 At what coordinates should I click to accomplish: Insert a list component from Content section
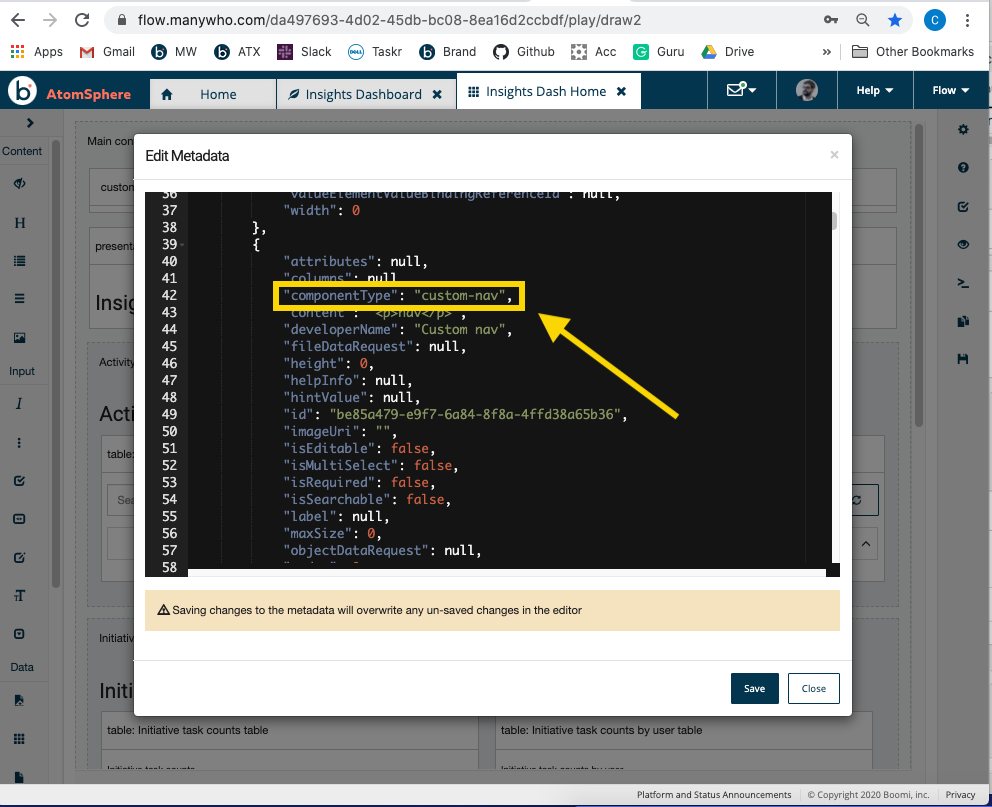[20, 260]
